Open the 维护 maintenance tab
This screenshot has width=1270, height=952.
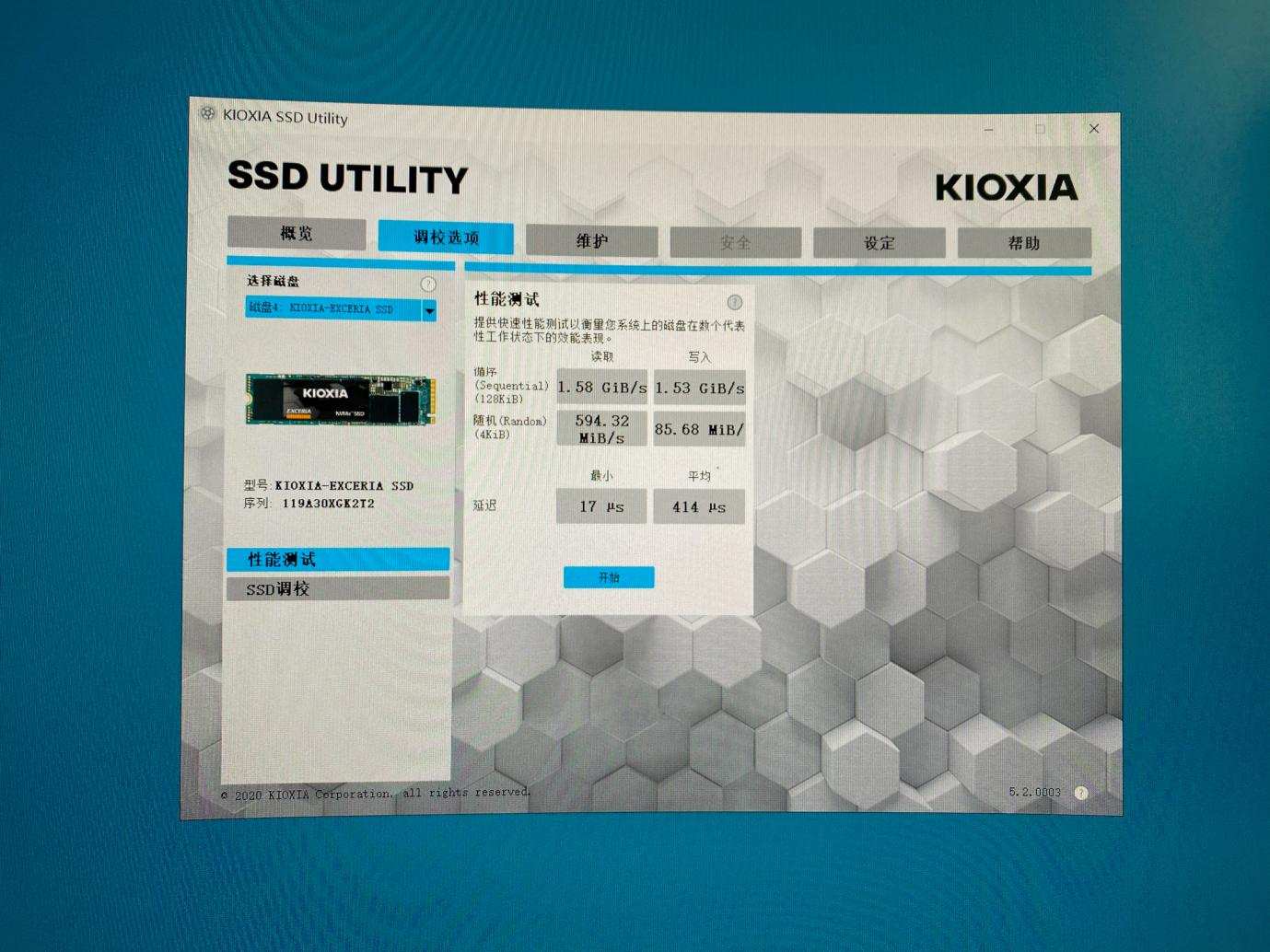coord(591,240)
